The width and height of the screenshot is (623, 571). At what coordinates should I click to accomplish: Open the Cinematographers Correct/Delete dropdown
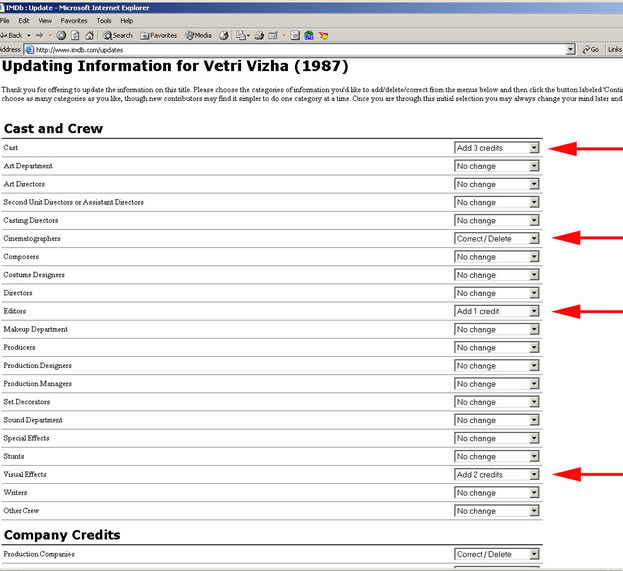click(497, 238)
